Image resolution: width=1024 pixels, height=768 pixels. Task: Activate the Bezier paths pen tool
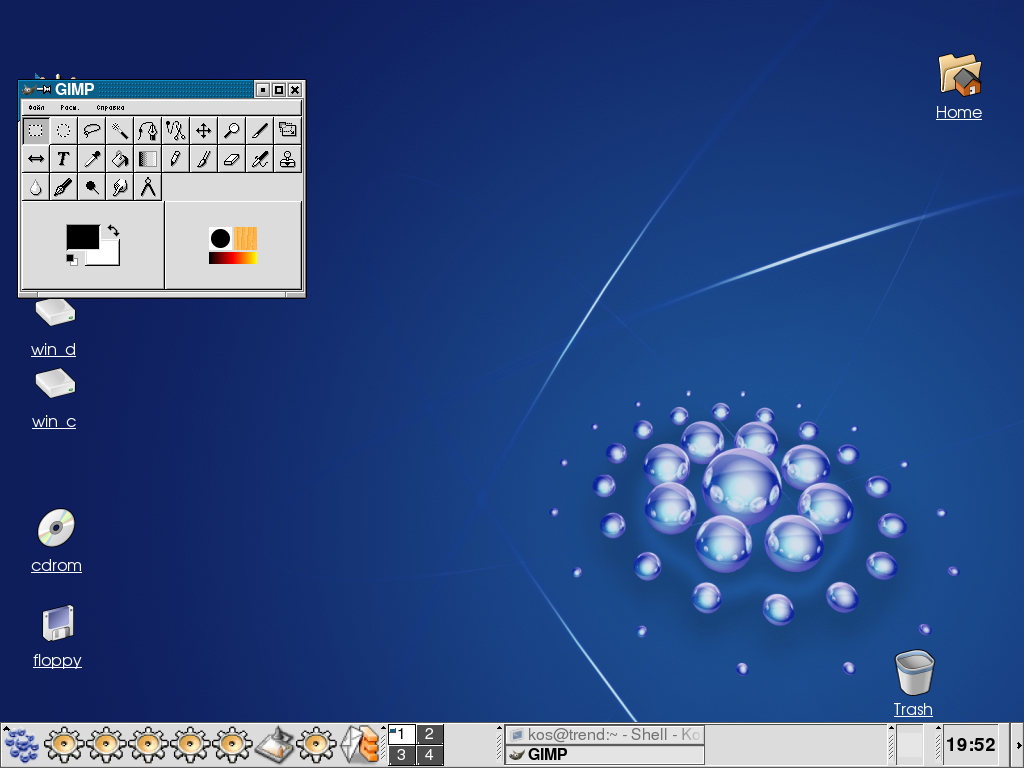click(x=148, y=131)
